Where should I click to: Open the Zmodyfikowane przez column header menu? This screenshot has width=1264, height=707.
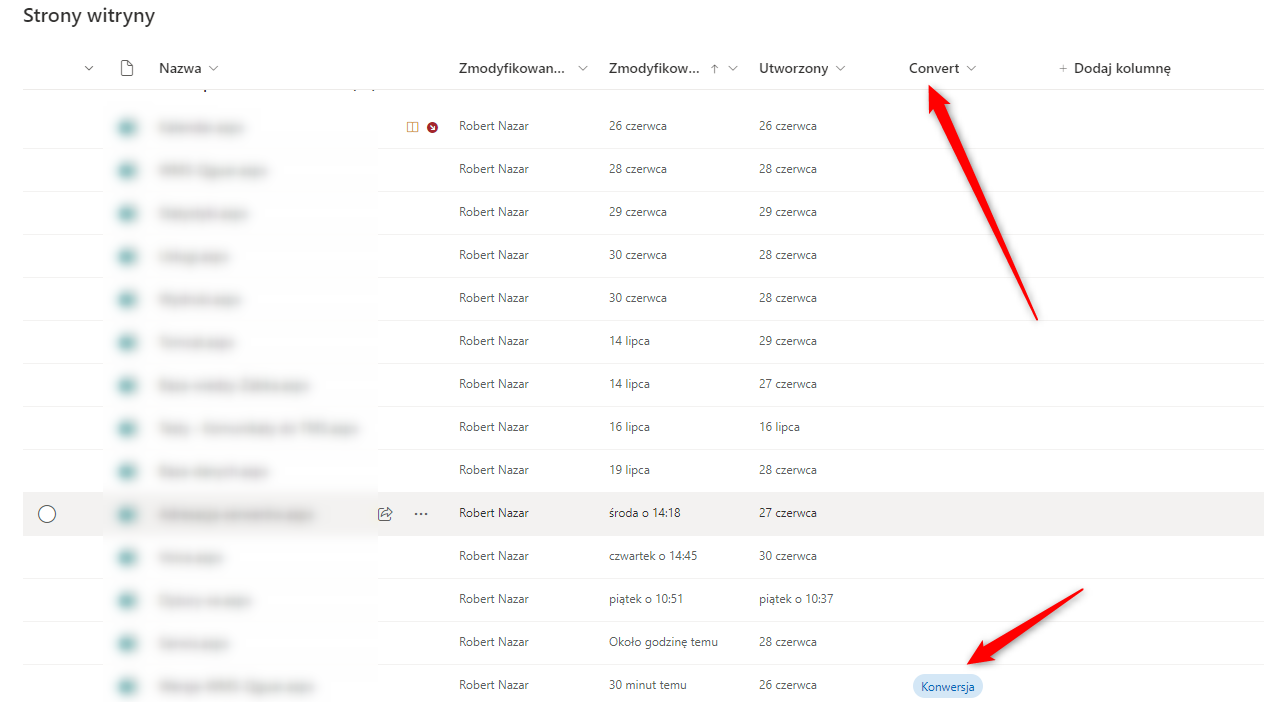click(x=583, y=69)
